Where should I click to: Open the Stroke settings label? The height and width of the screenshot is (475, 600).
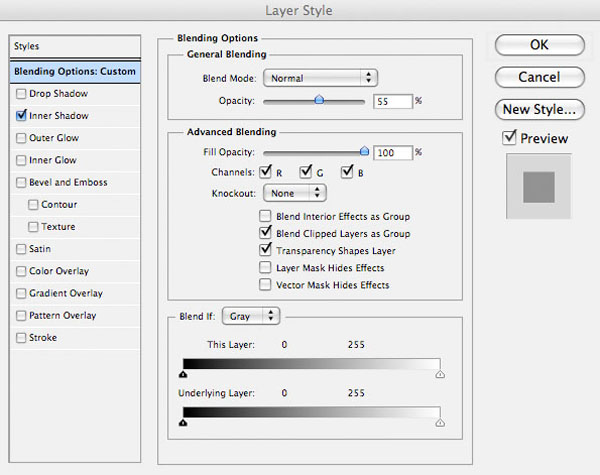click(43, 338)
